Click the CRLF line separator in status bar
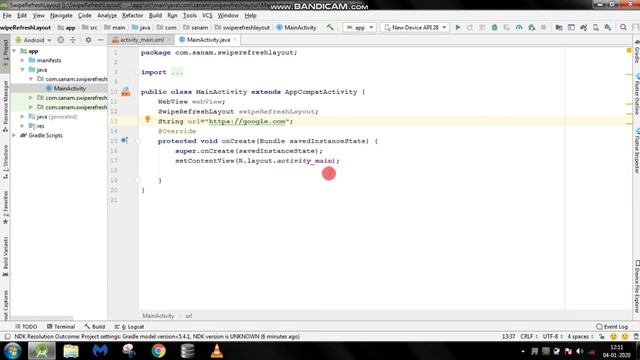640x360 pixels. (529, 336)
